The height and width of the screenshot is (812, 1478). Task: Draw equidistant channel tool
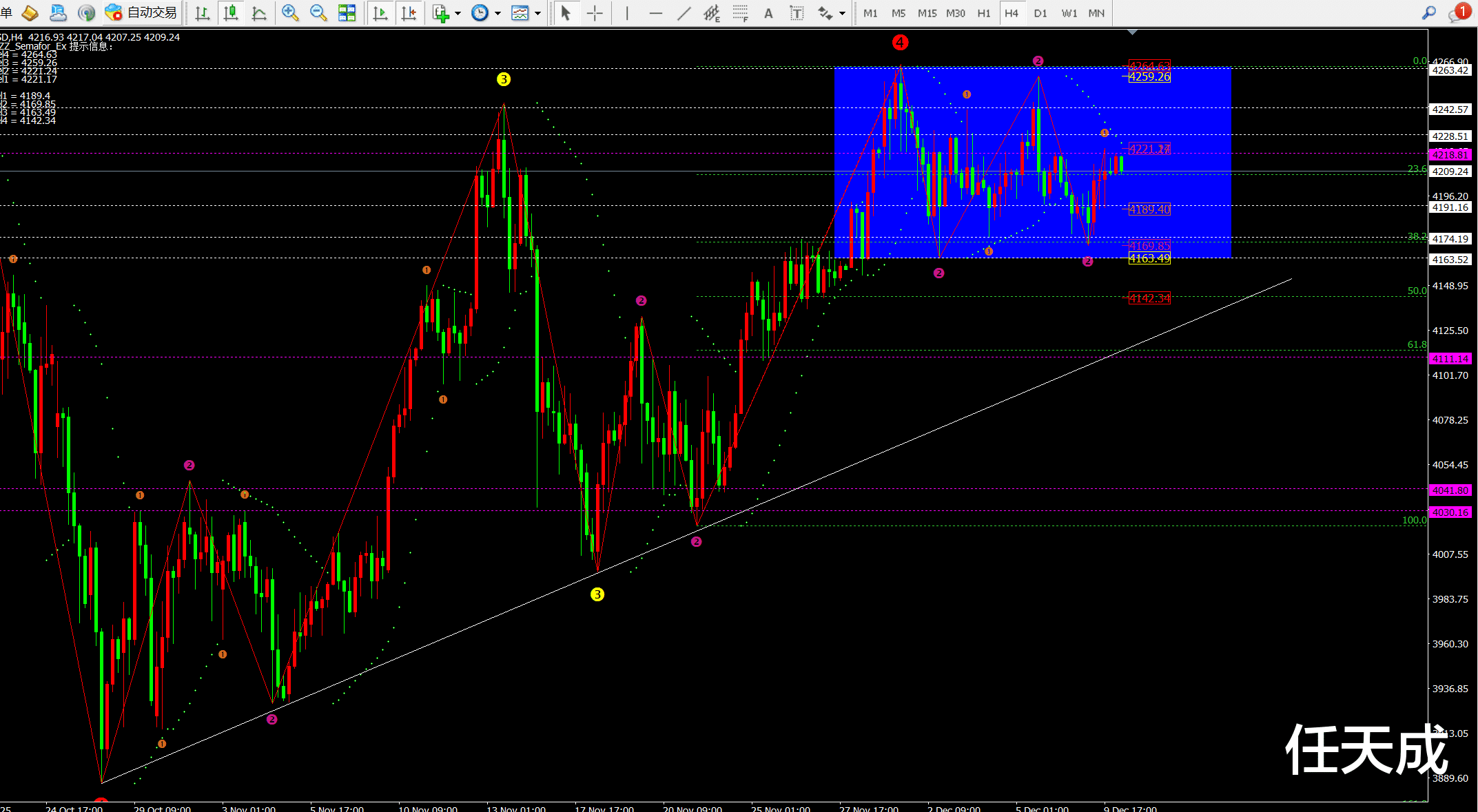712,12
